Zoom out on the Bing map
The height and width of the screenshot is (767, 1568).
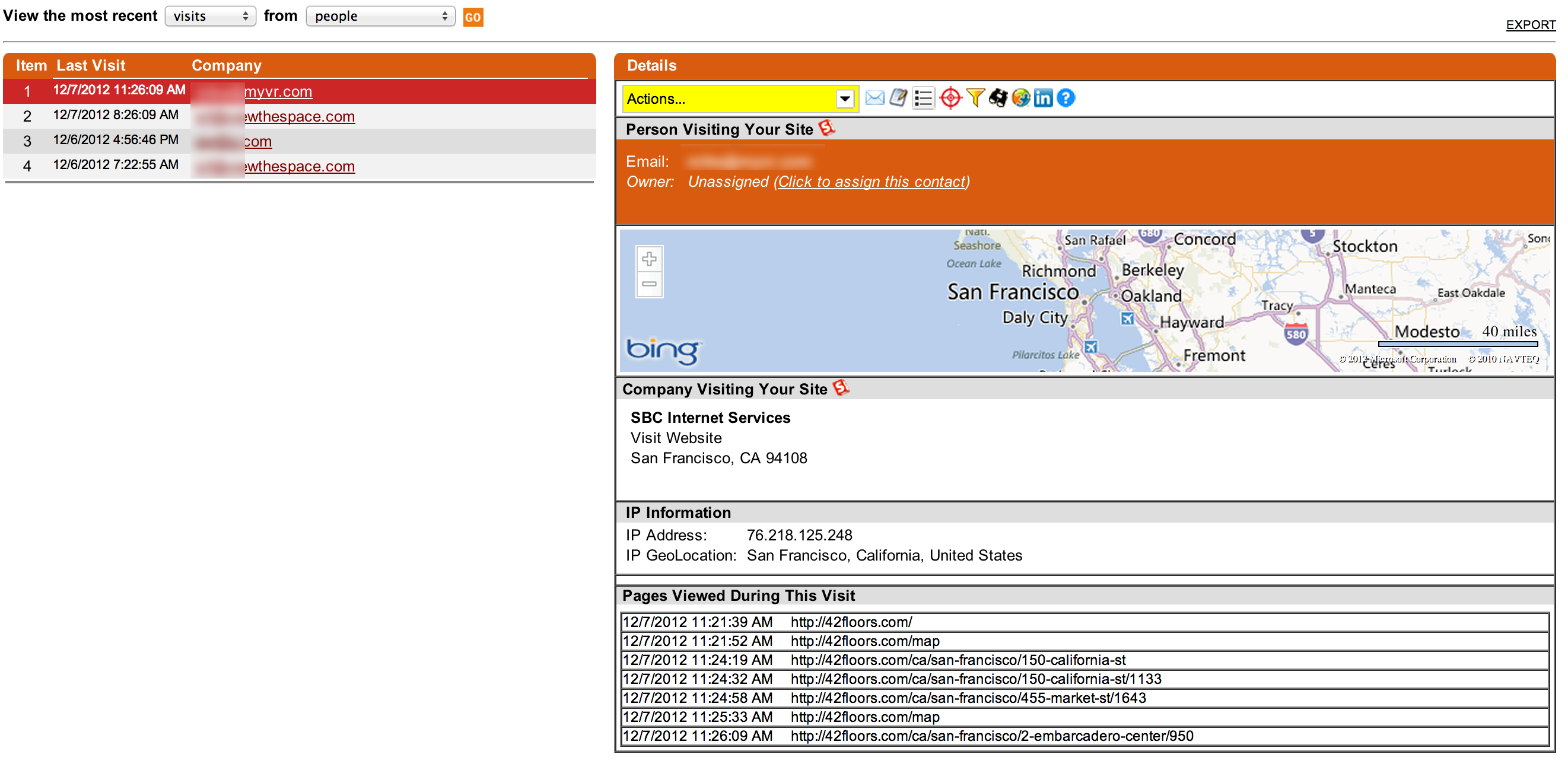pos(649,284)
